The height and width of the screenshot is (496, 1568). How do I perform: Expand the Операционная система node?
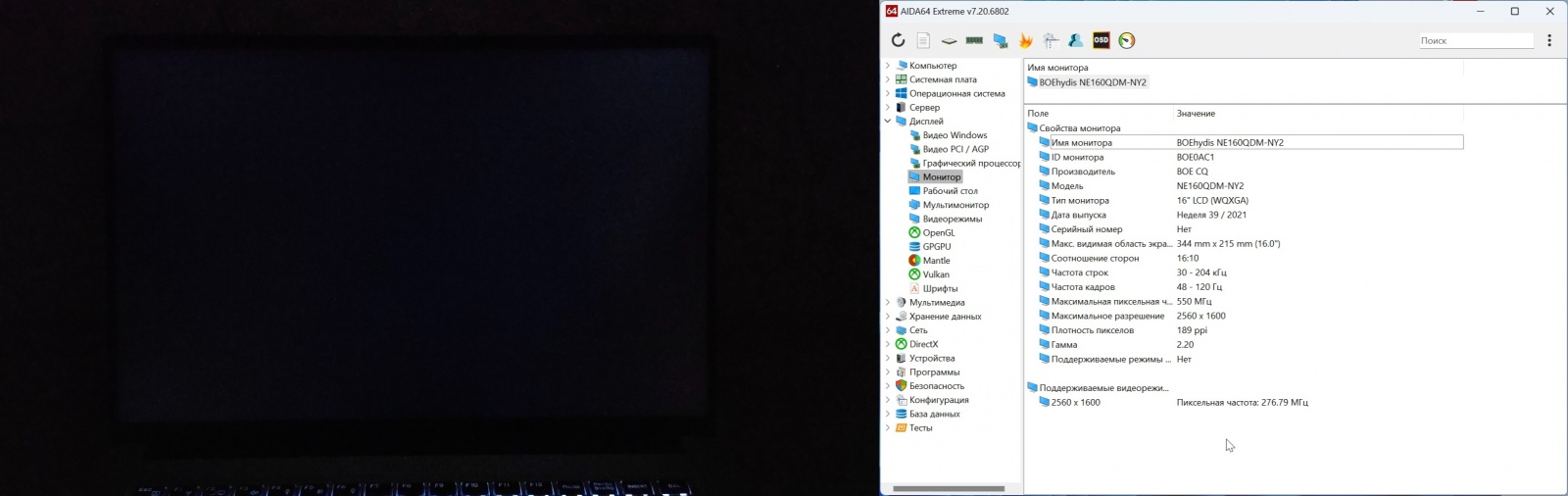pos(888,93)
